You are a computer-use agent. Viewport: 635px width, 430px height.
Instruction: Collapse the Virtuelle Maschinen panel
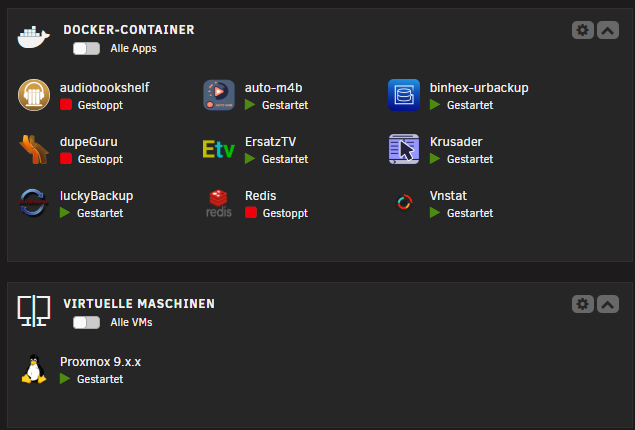(607, 304)
